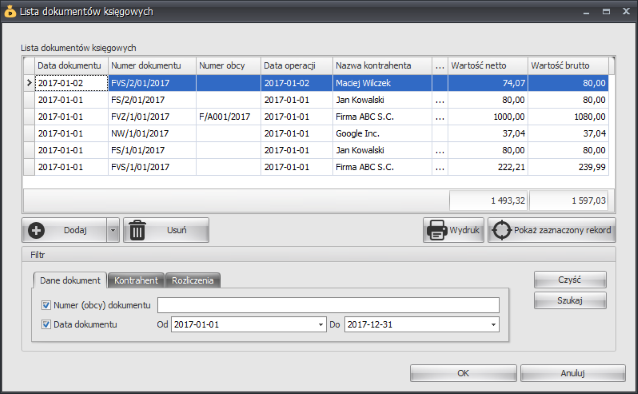Screen dimensions: 638x394
Task: Click the money bag app icon in the title bar
Action: [x=10, y=11]
